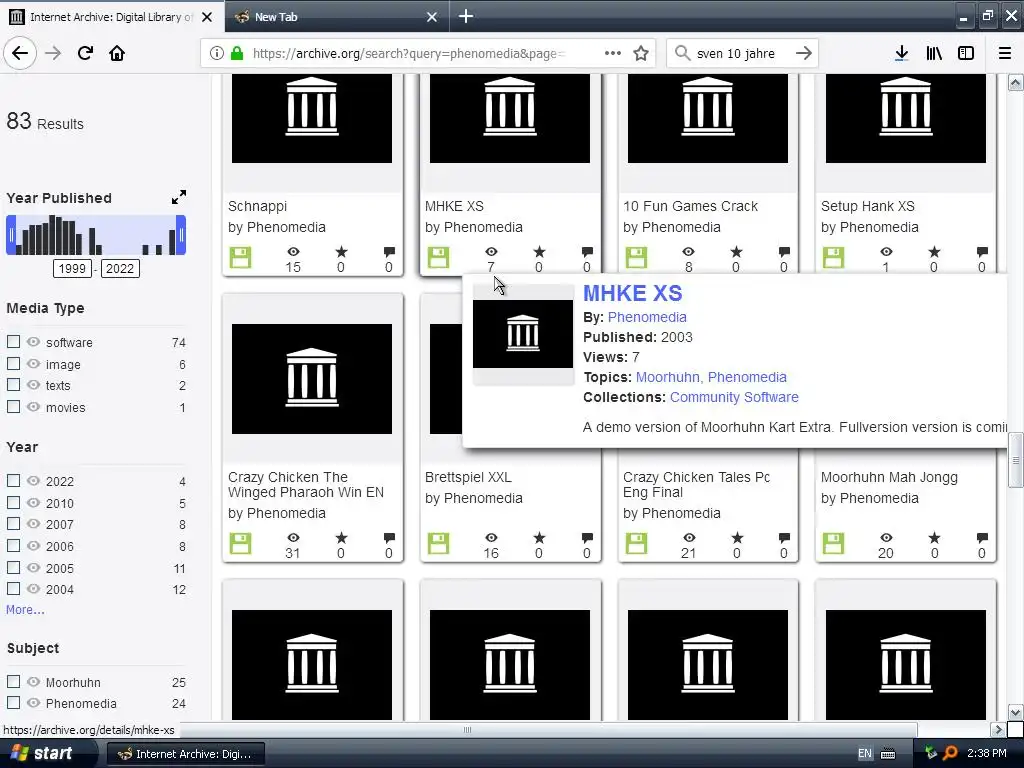This screenshot has width=1024, height=768.
Task: Click reviews speech bubble on Schnappi card
Action: 389,251
